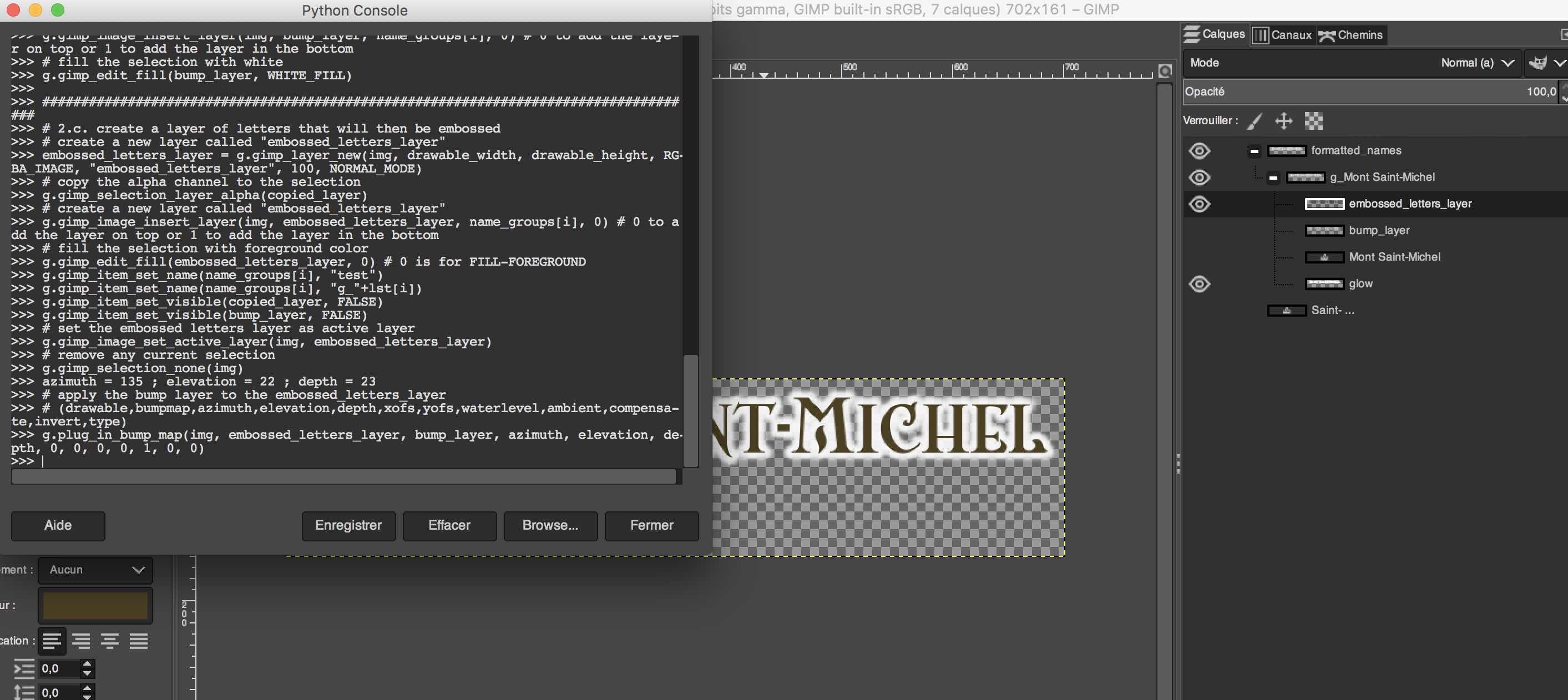1568x700 pixels.
Task: Hide the glow layer
Action: [1199, 284]
